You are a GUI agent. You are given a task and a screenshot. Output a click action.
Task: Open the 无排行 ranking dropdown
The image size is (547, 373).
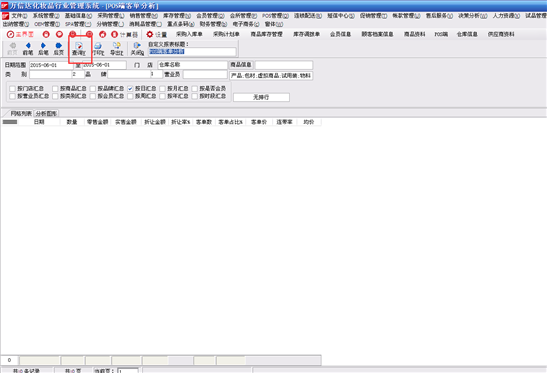point(261,97)
